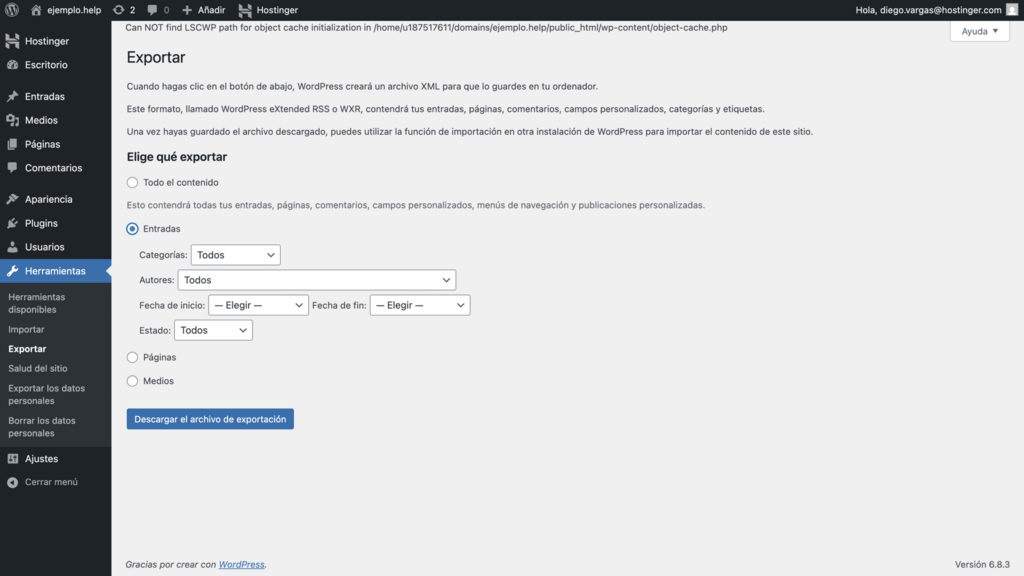Open the Ayuda panel at top right
The width and height of the screenshot is (1024, 576).
click(x=978, y=31)
